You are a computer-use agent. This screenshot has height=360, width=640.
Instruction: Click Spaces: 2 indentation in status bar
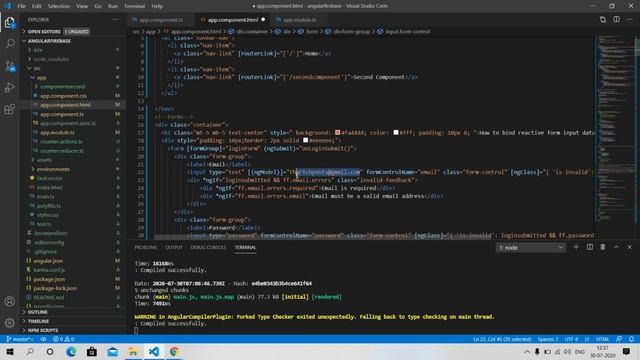548,339
